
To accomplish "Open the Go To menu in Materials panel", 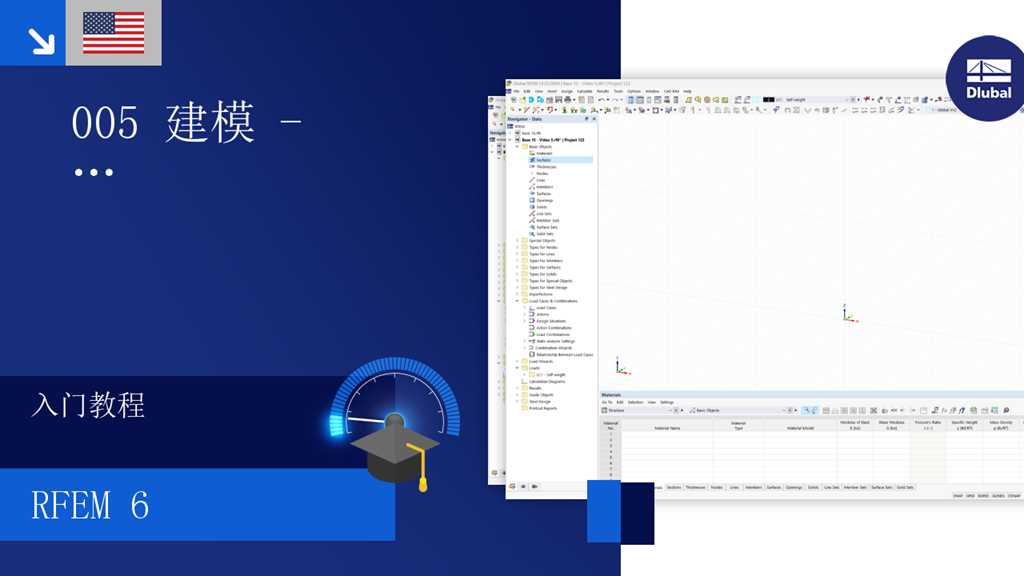I will point(607,402).
